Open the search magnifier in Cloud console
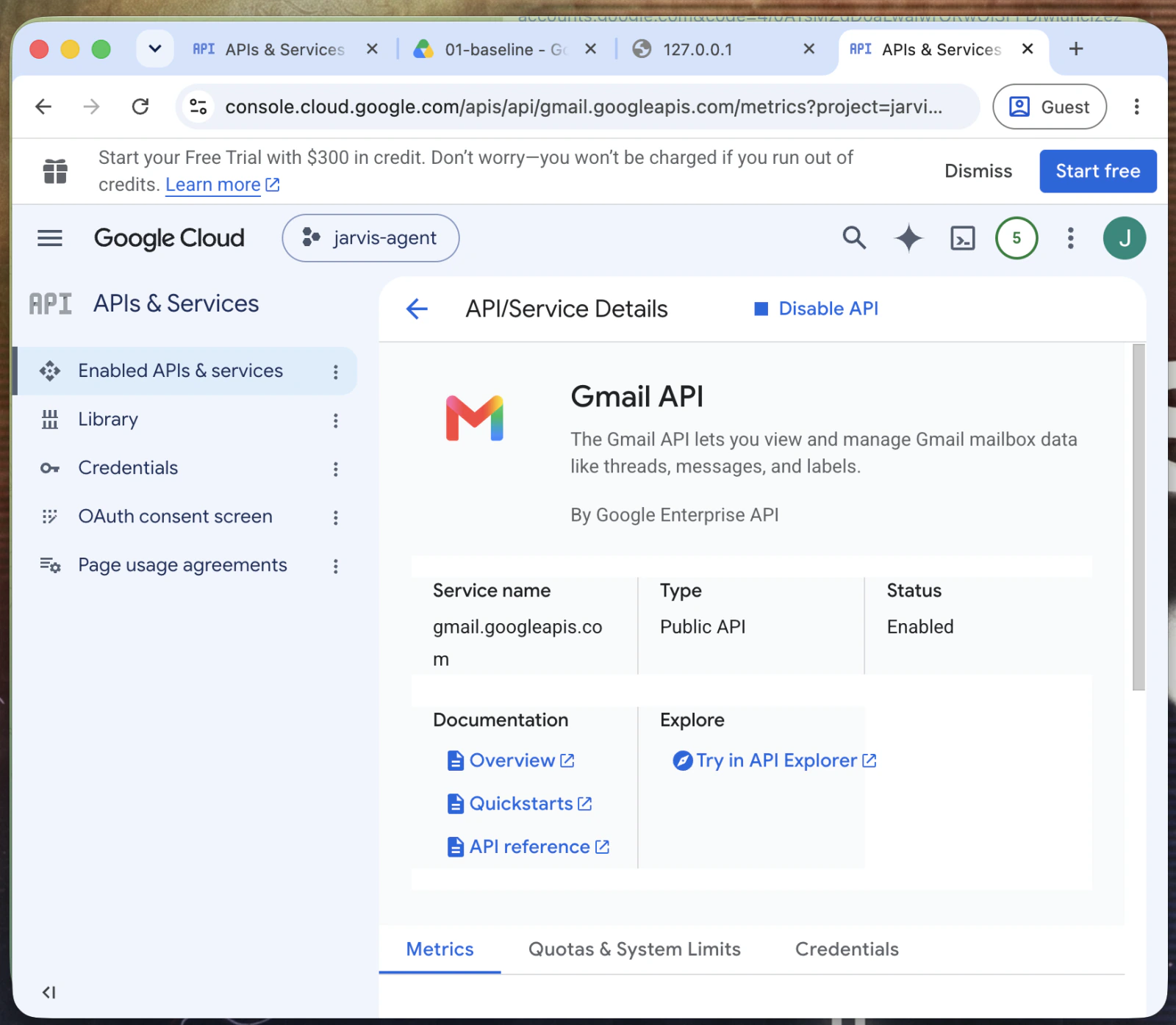This screenshot has width=1176, height=1025. pyautogui.click(x=854, y=238)
